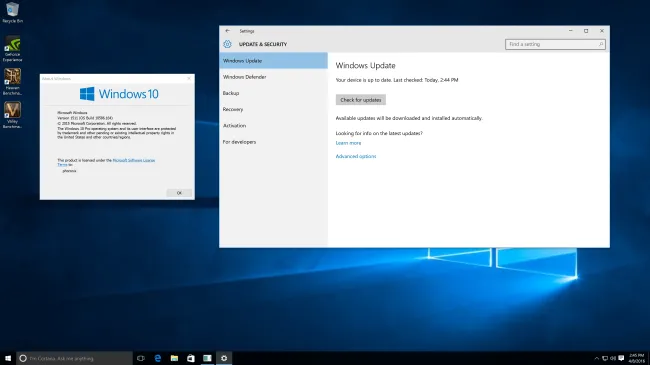Click the Check for updates button

(x=361, y=100)
